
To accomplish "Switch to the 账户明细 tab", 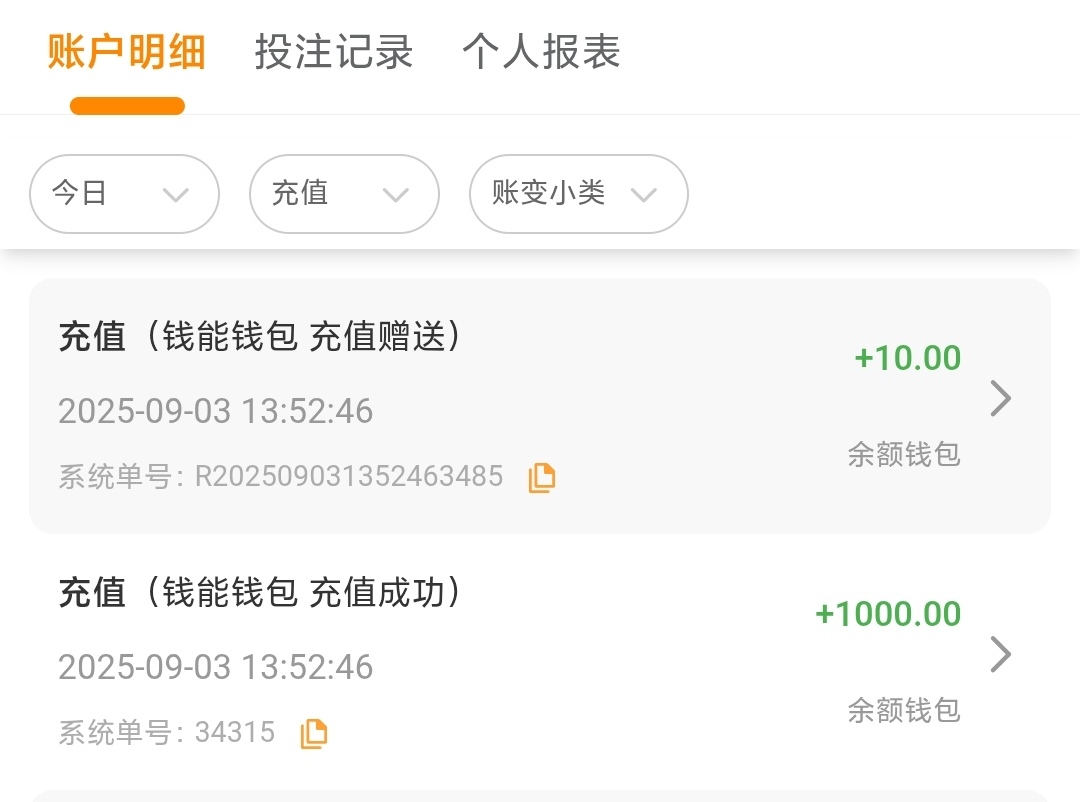I will coord(127,52).
